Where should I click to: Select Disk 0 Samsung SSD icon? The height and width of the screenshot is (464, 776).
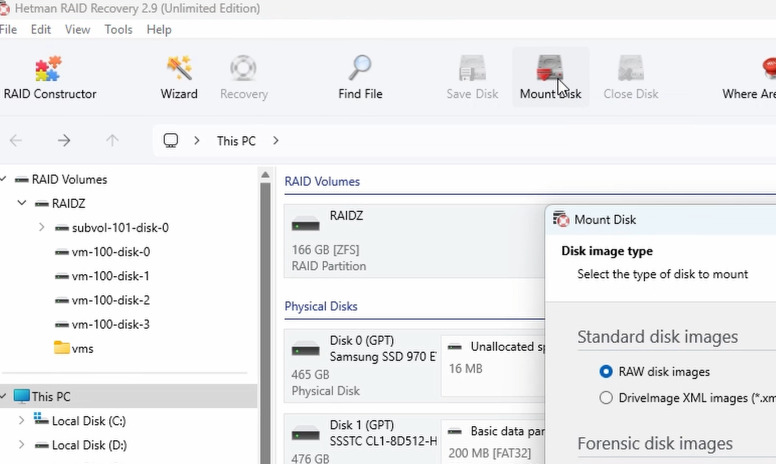305,350
